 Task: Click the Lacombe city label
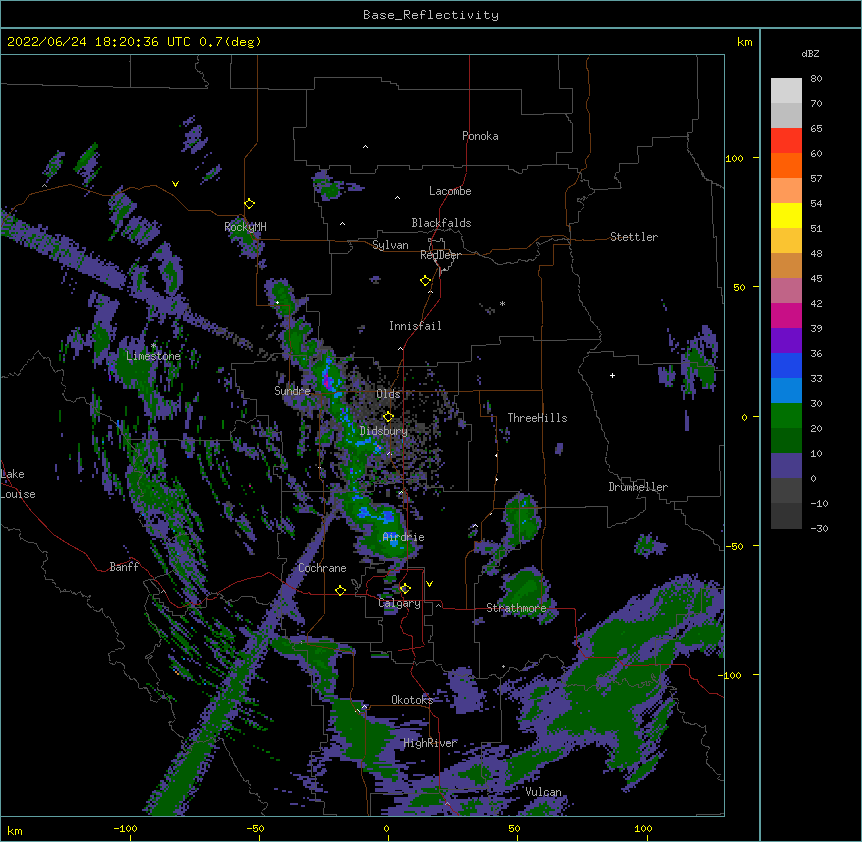(x=450, y=191)
